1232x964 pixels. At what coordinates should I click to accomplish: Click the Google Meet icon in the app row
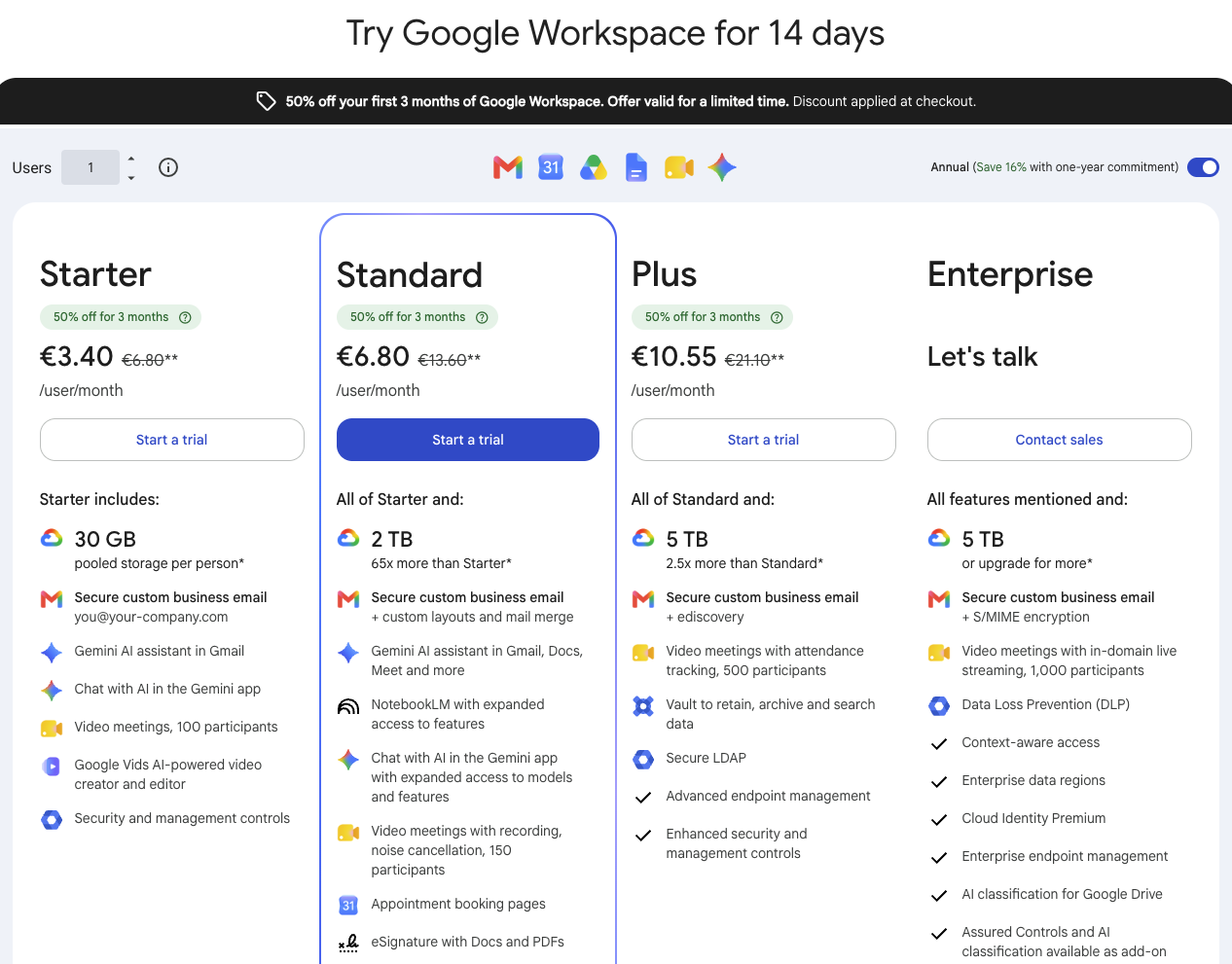679,167
